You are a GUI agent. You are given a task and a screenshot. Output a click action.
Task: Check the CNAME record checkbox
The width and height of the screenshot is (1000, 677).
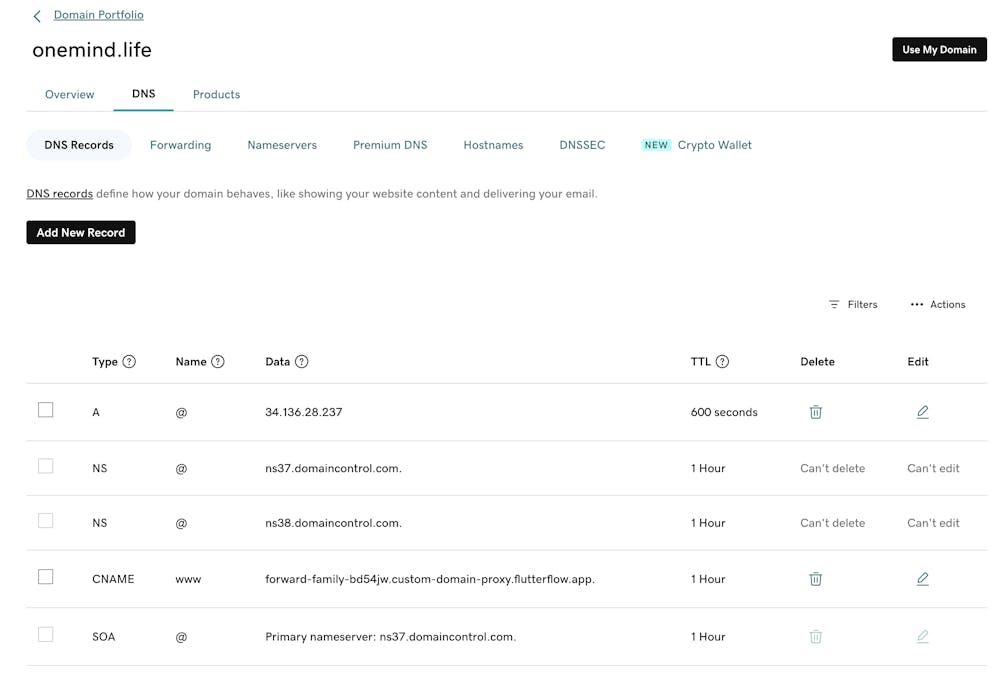click(45, 577)
